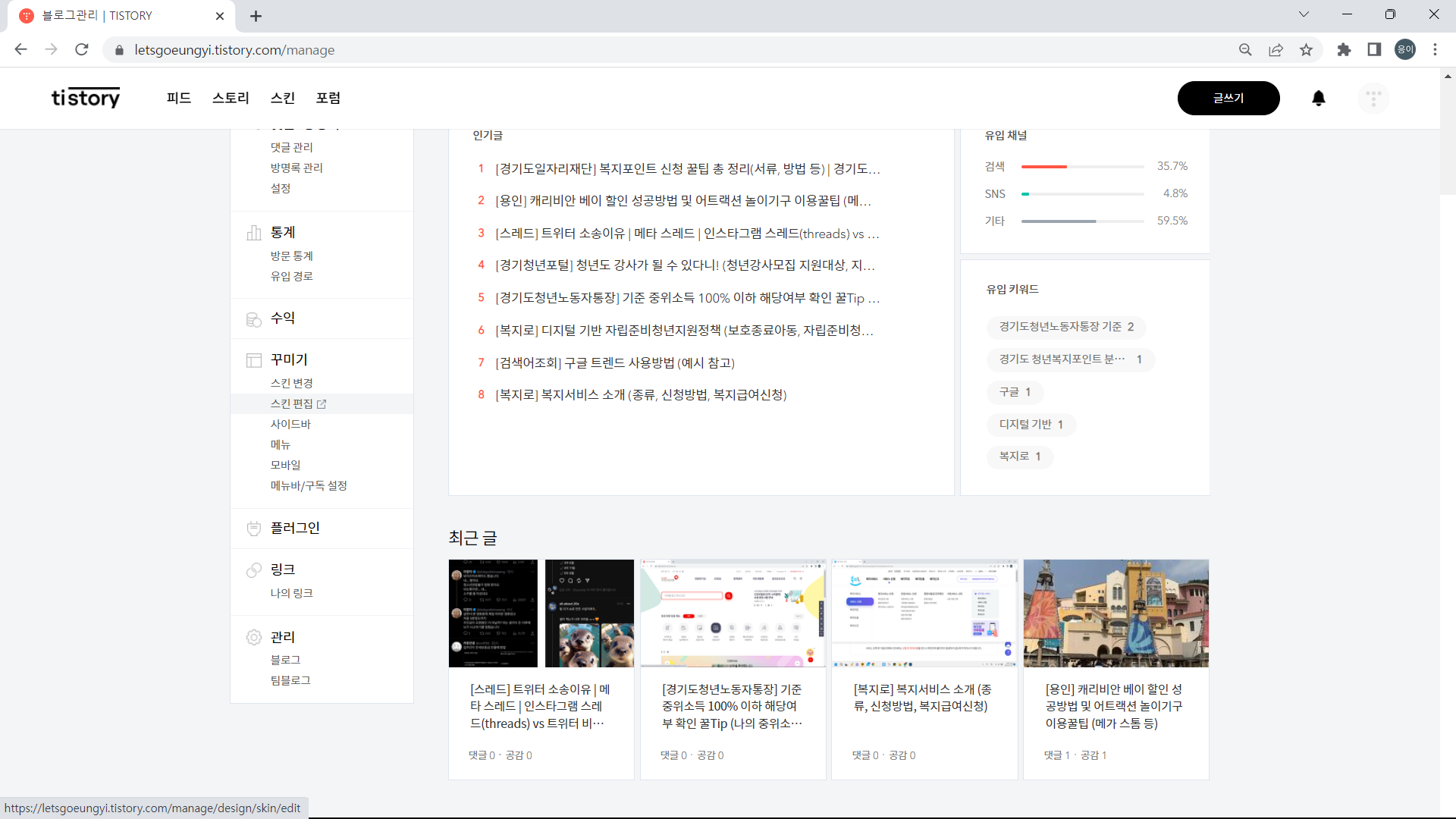Open the 포럼 menu item
Viewport: 1456px width, 819px height.
pos(328,98)
